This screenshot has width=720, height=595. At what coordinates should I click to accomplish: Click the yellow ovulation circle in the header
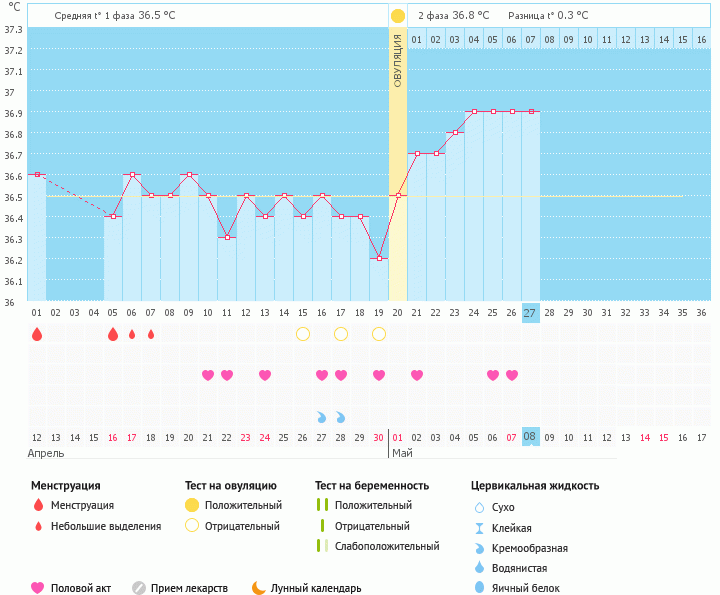[x=398, y=16]
